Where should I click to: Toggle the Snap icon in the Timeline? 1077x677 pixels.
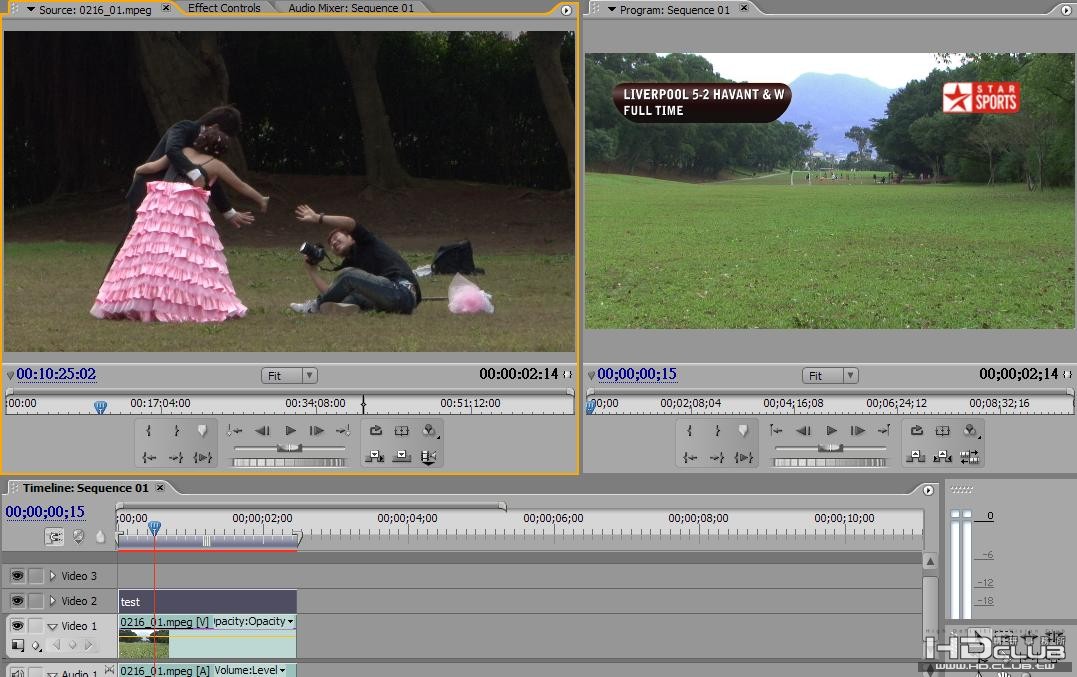coord(55,537)
